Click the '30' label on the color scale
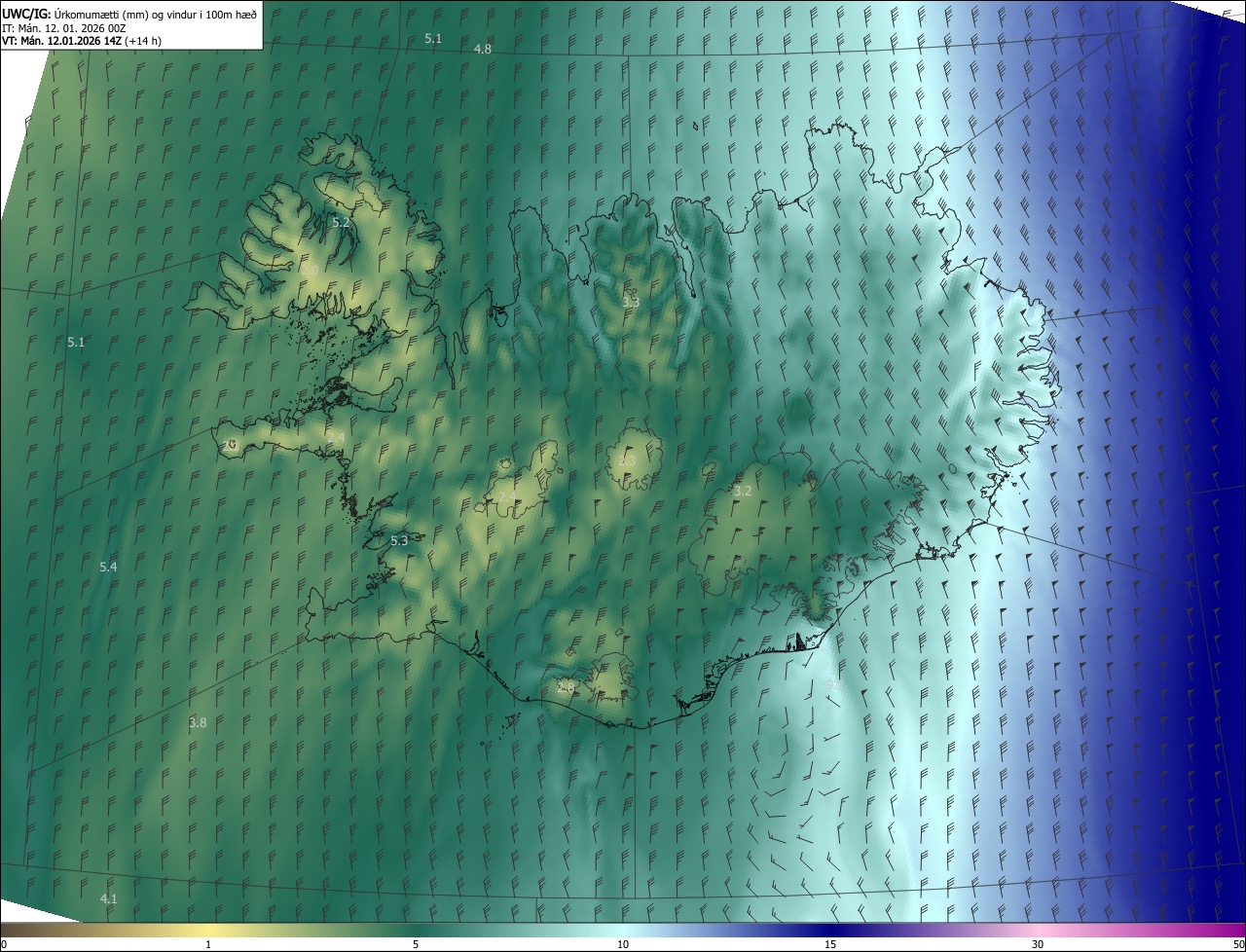 [x=1038, y=944]
